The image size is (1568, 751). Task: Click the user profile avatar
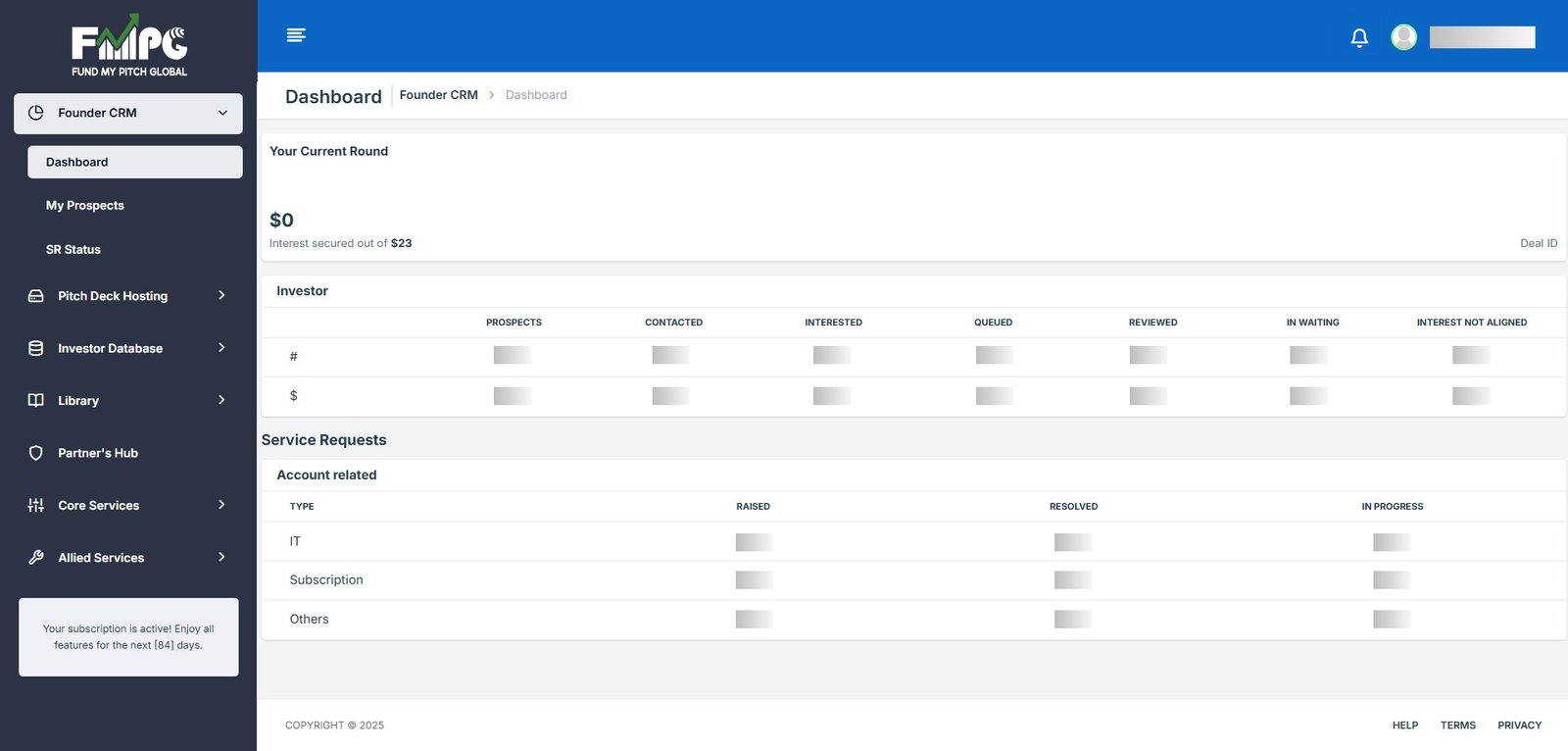click(x=1403, y=37)
